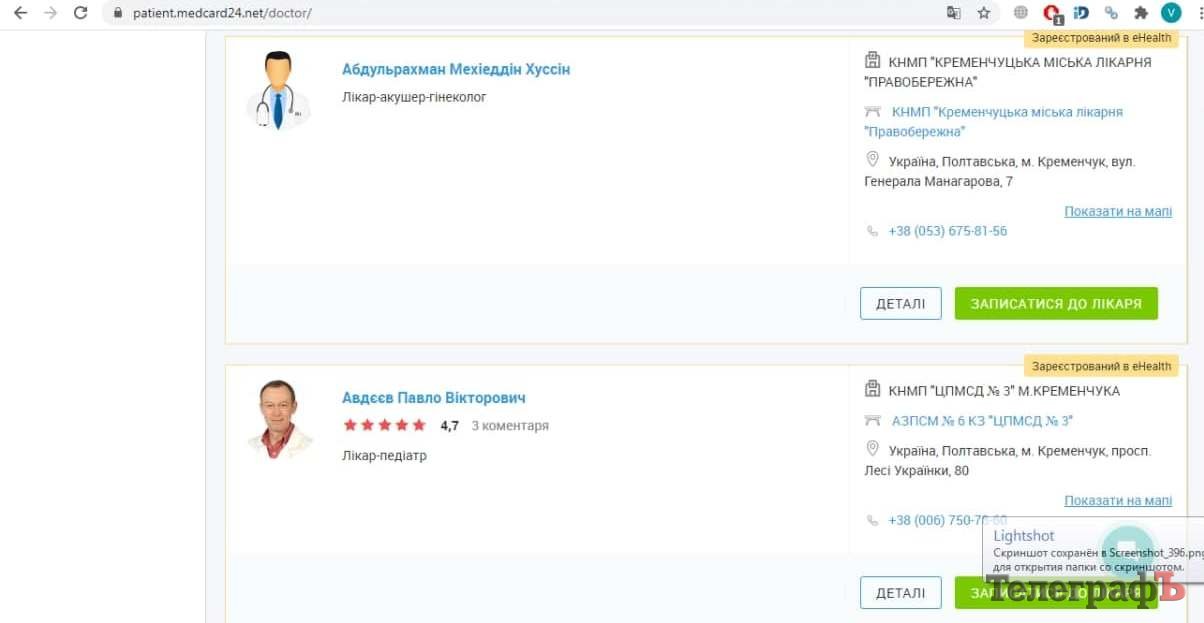Screen dimensions: 1204x623
Task: Click Показати на мапі for Лесі Українки address
Action: 1117,500
